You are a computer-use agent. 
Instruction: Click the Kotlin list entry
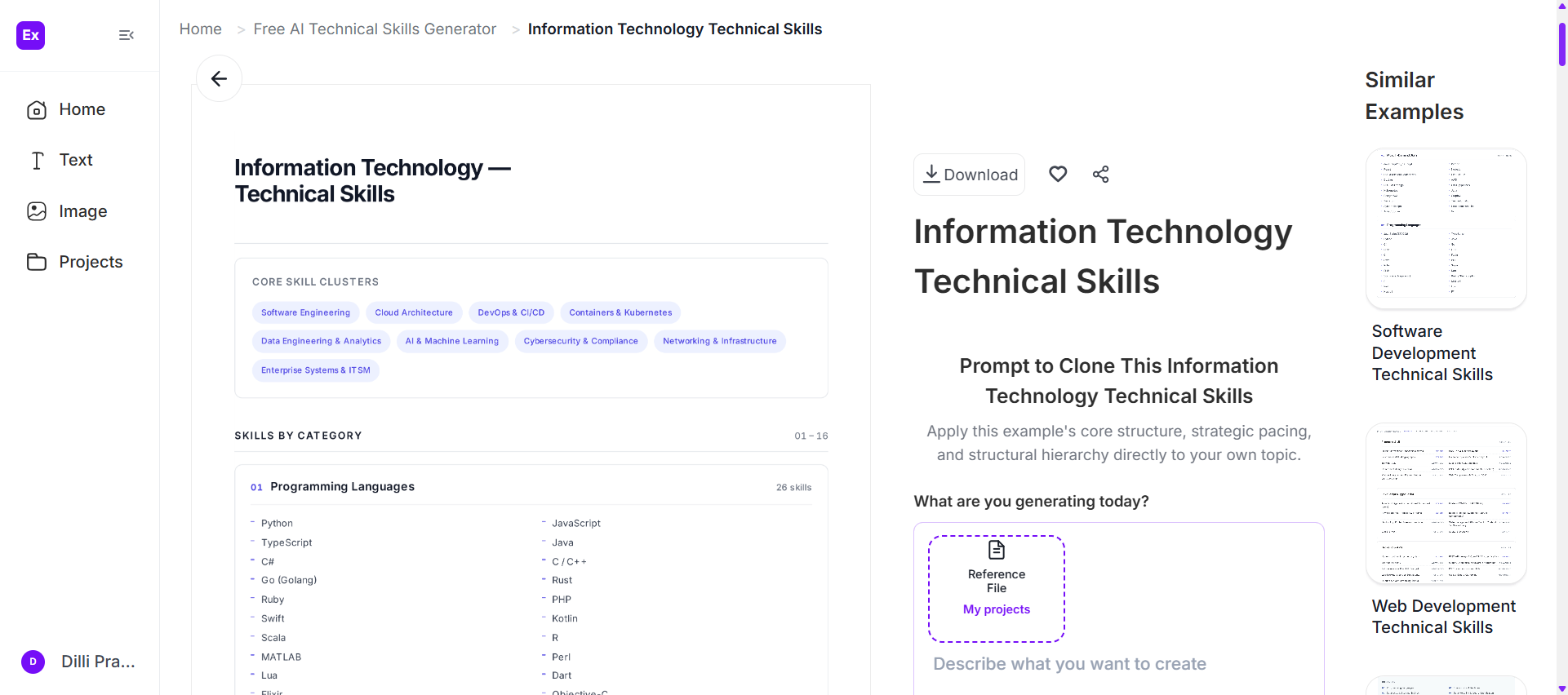(565, 619)
